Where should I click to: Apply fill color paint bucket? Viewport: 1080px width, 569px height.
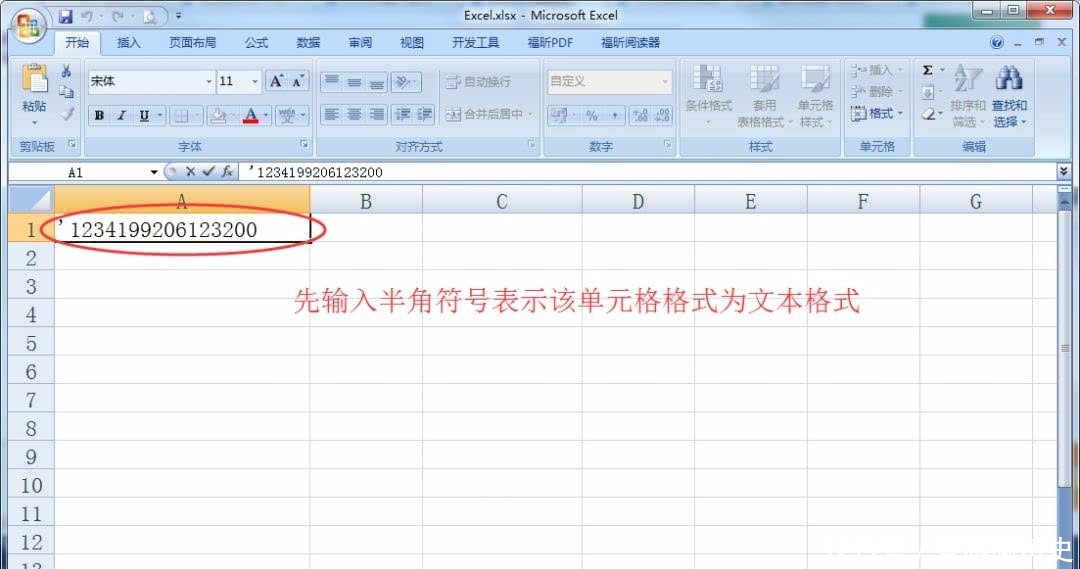218,115
